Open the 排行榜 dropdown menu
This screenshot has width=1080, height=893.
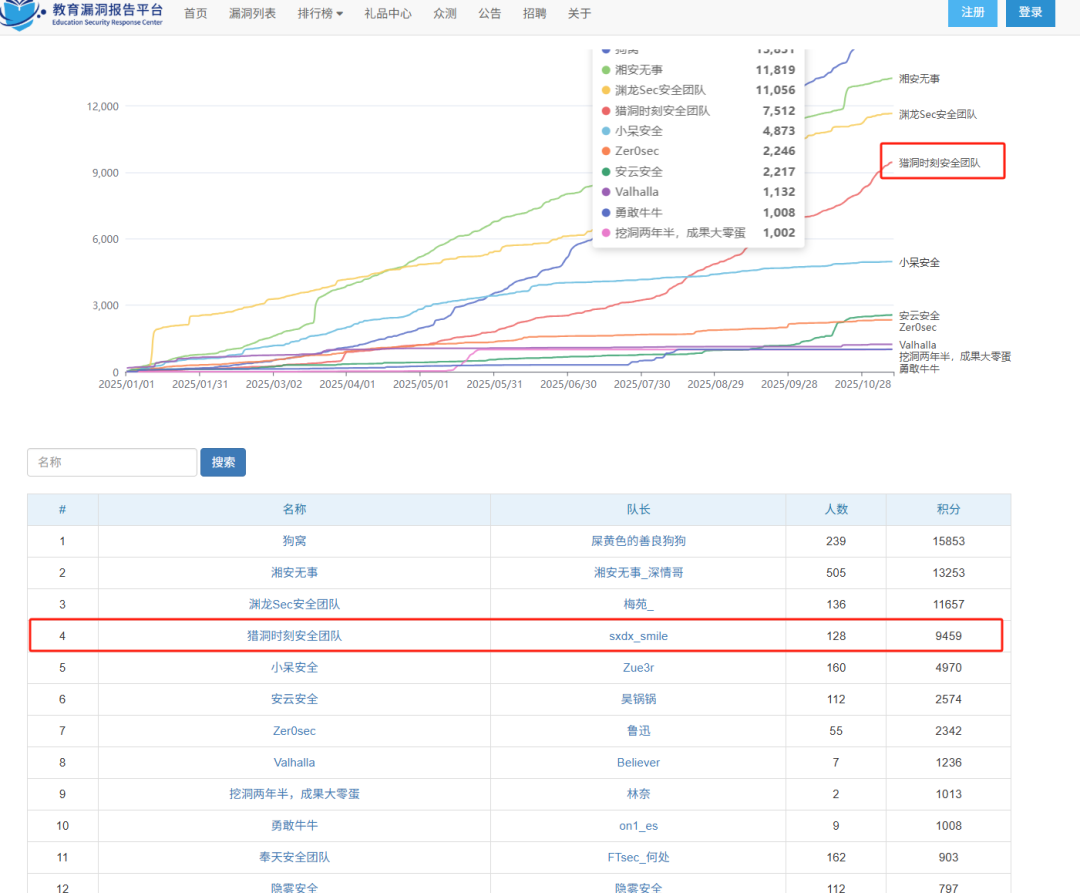pos(320,14)
